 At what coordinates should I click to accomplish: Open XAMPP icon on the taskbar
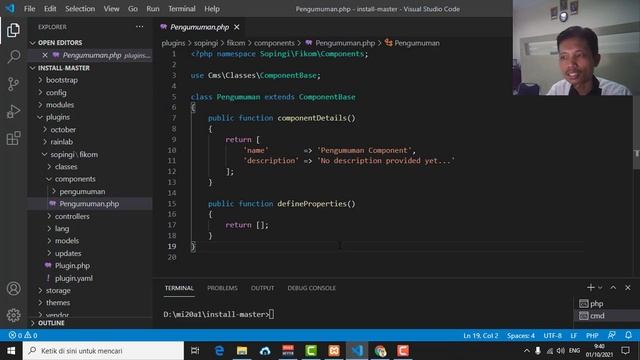click(x=334, y=351)
